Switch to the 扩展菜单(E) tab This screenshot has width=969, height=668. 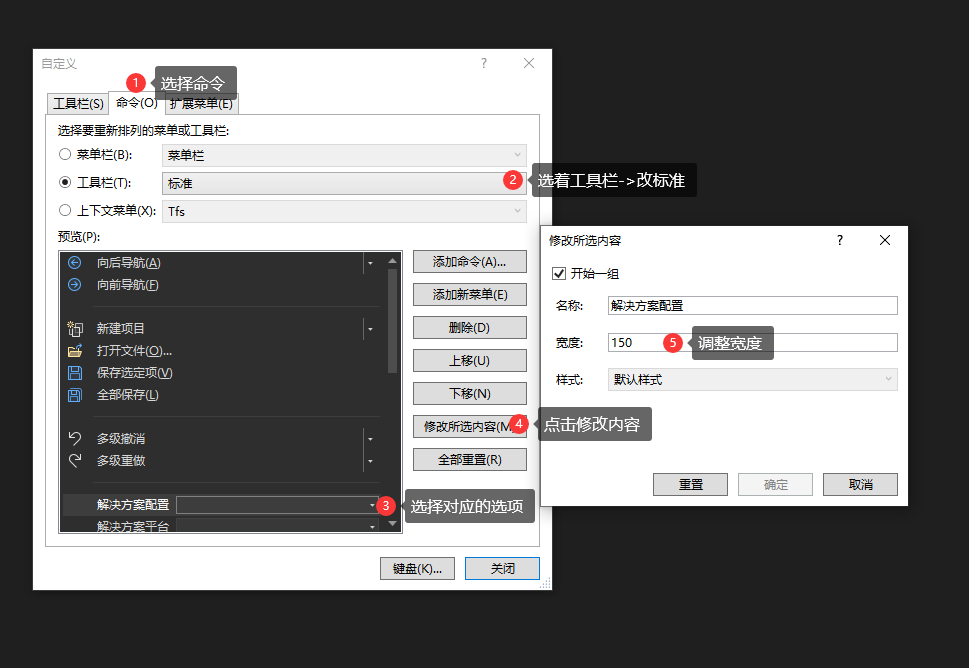201,104
